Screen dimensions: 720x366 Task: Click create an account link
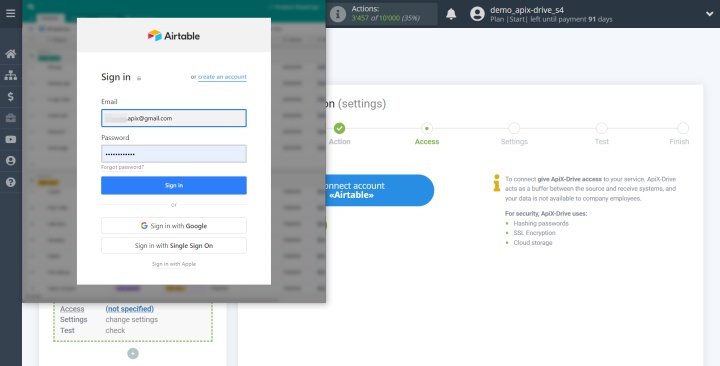pyautogui.click(x=222, y=77)
